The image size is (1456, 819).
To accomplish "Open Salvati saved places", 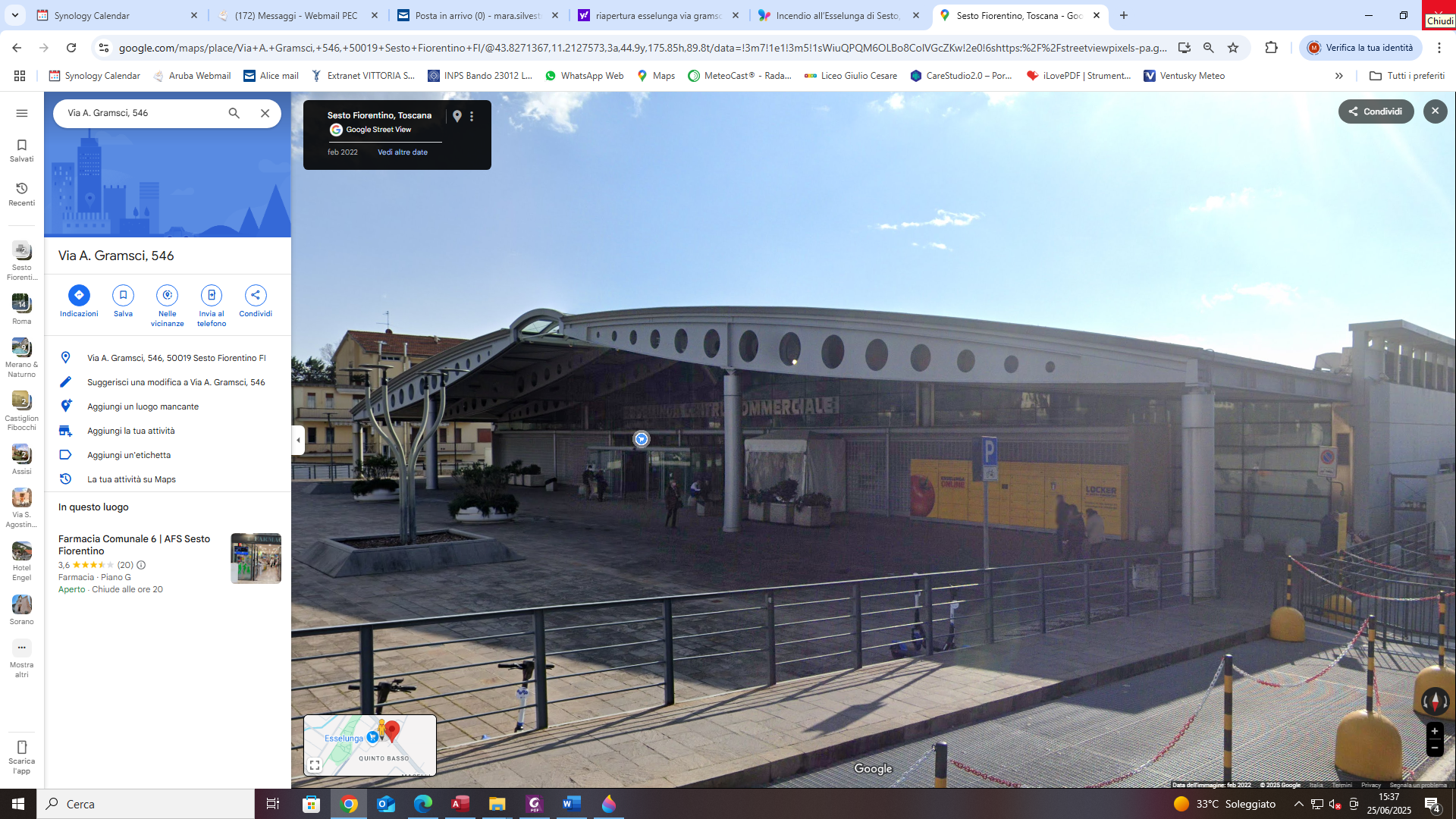I will [x=22, y=149].
